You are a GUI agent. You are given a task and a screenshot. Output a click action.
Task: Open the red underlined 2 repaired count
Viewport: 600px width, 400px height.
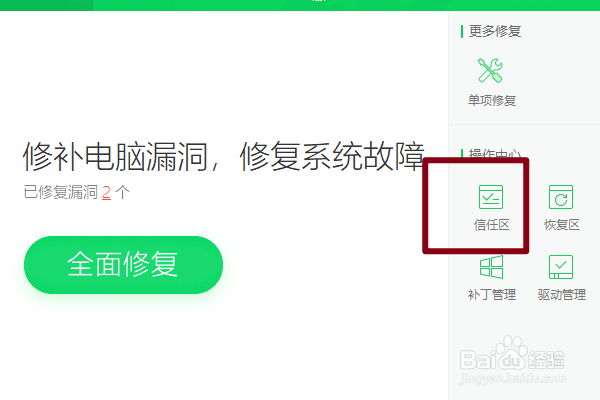point(106,192)
